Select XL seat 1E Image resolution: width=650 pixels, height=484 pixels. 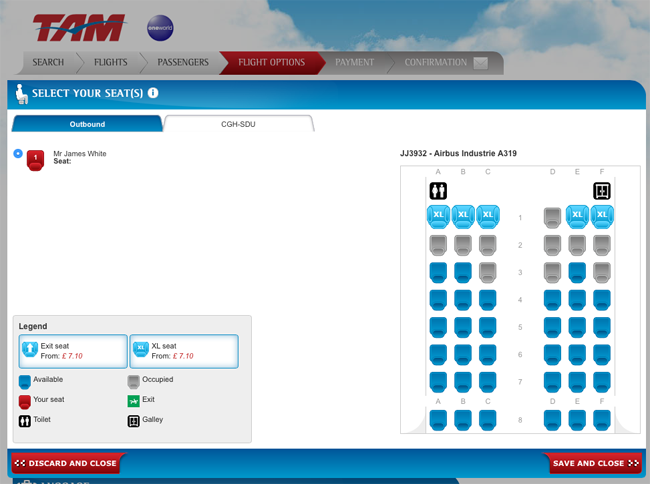click(x=577, y=217)
